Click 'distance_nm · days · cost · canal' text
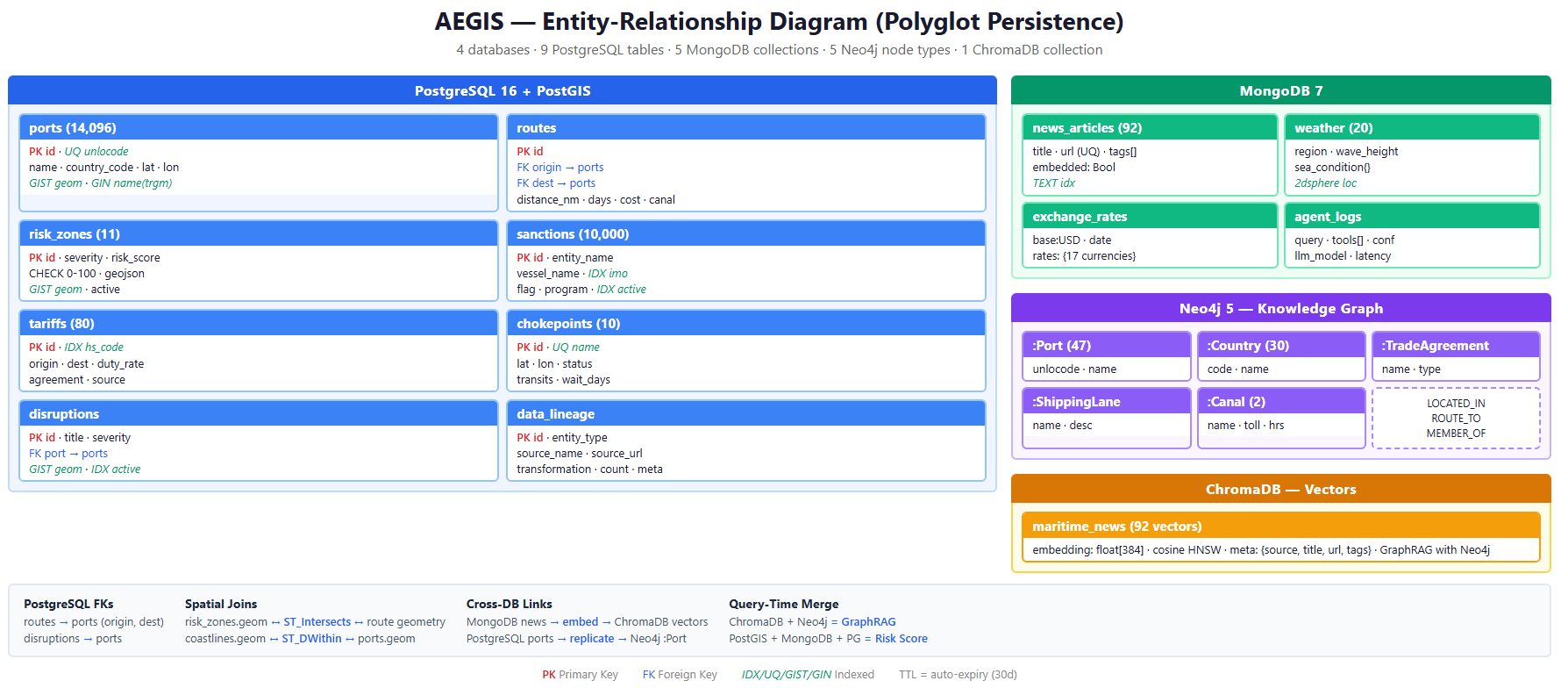This screenshot has width=1568, height=688. click(x=595, y=200)
